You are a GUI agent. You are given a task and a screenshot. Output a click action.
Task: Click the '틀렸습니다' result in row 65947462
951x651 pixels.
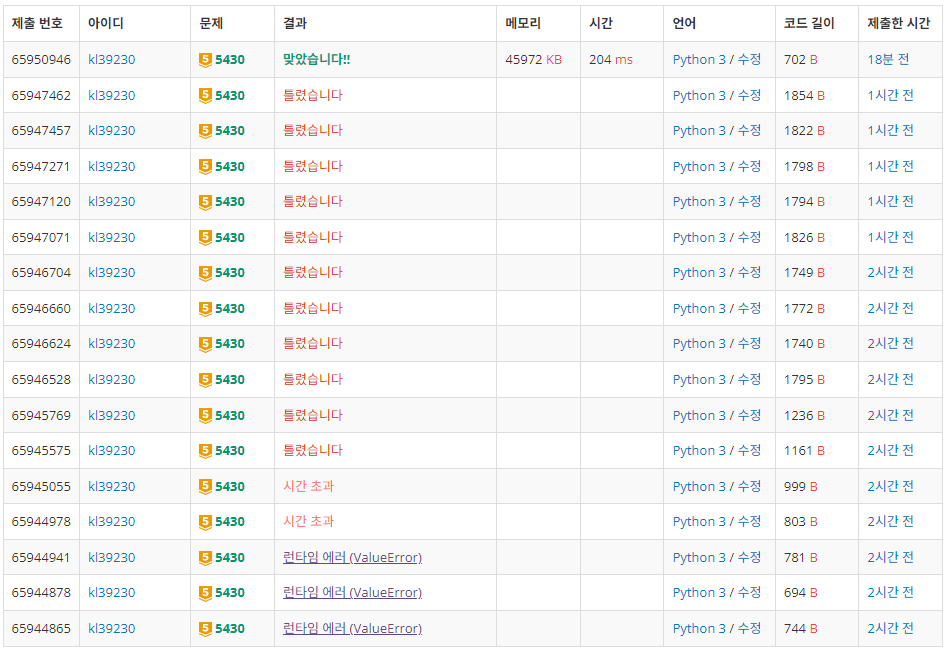click(x=313, y=95)
